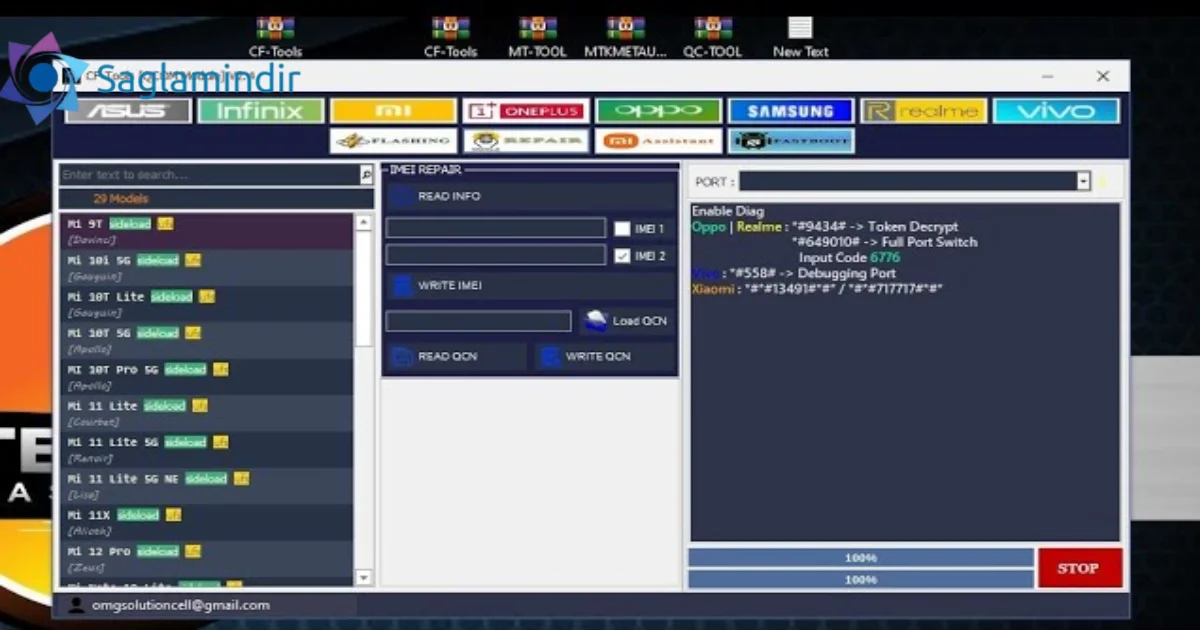Click the Xiaomi diag code line in the log
Viewport: 1200px width, 630px height.
point(817,289)
